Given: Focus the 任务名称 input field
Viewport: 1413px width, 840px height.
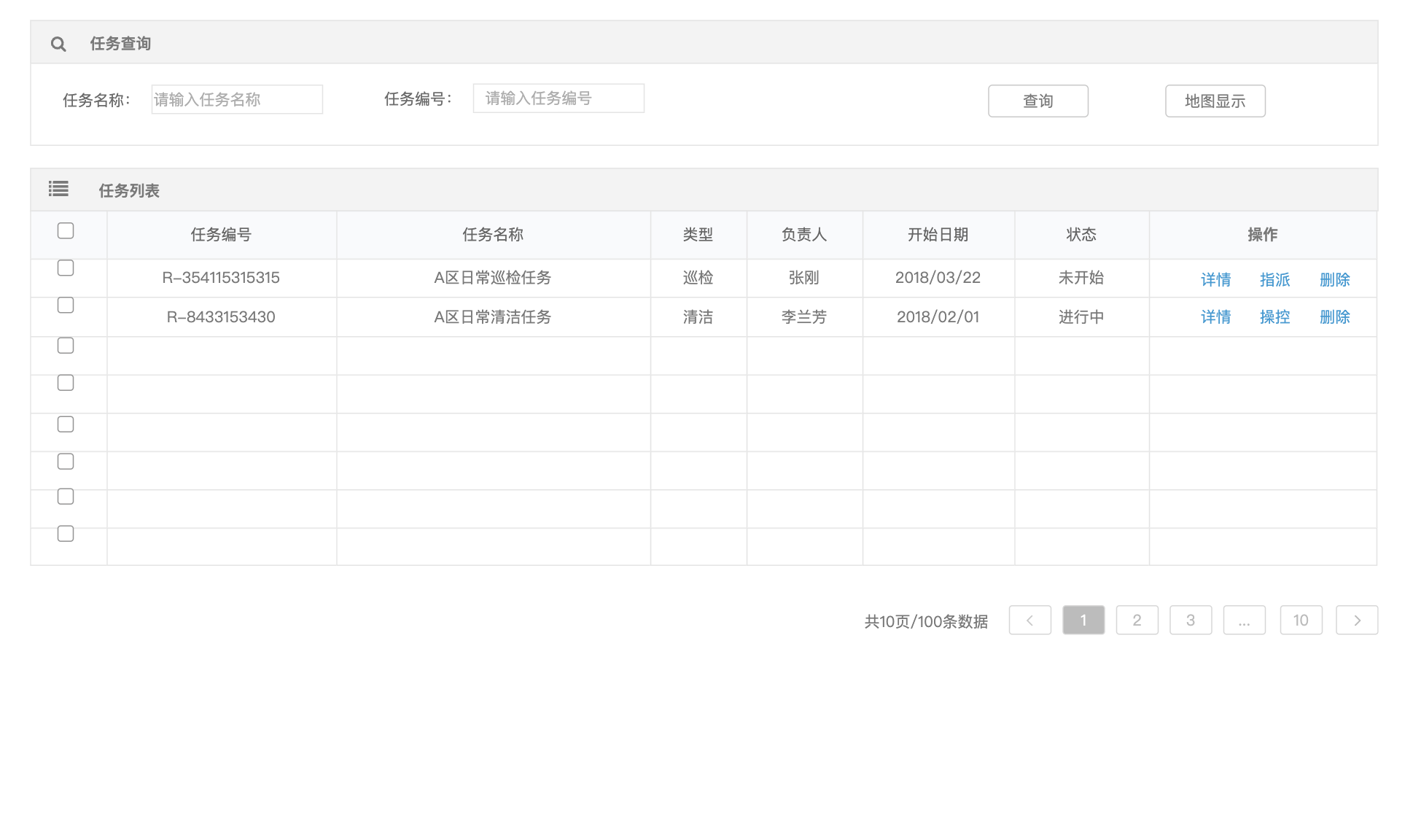Looking at the screenshot, I should [x=237, y=100].
